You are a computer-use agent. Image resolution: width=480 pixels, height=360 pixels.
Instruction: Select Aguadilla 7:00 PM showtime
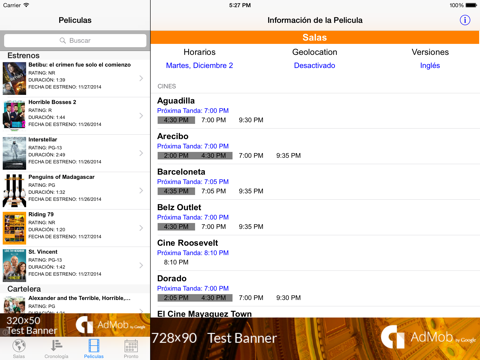214,120
